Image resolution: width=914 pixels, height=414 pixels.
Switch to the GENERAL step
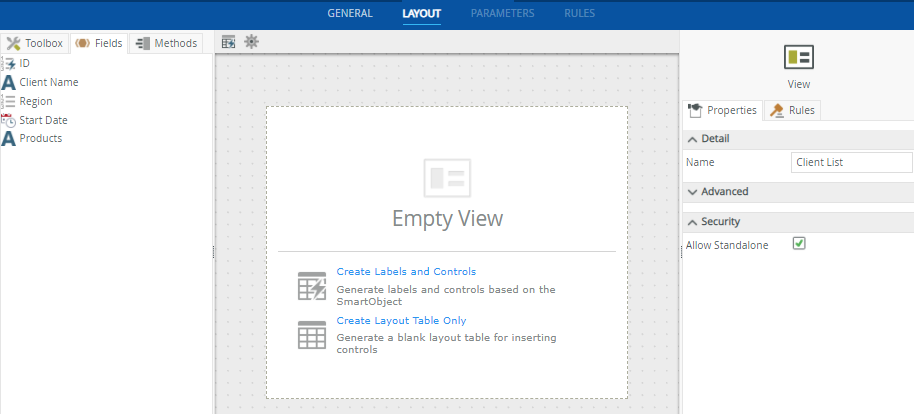(350, 13)
